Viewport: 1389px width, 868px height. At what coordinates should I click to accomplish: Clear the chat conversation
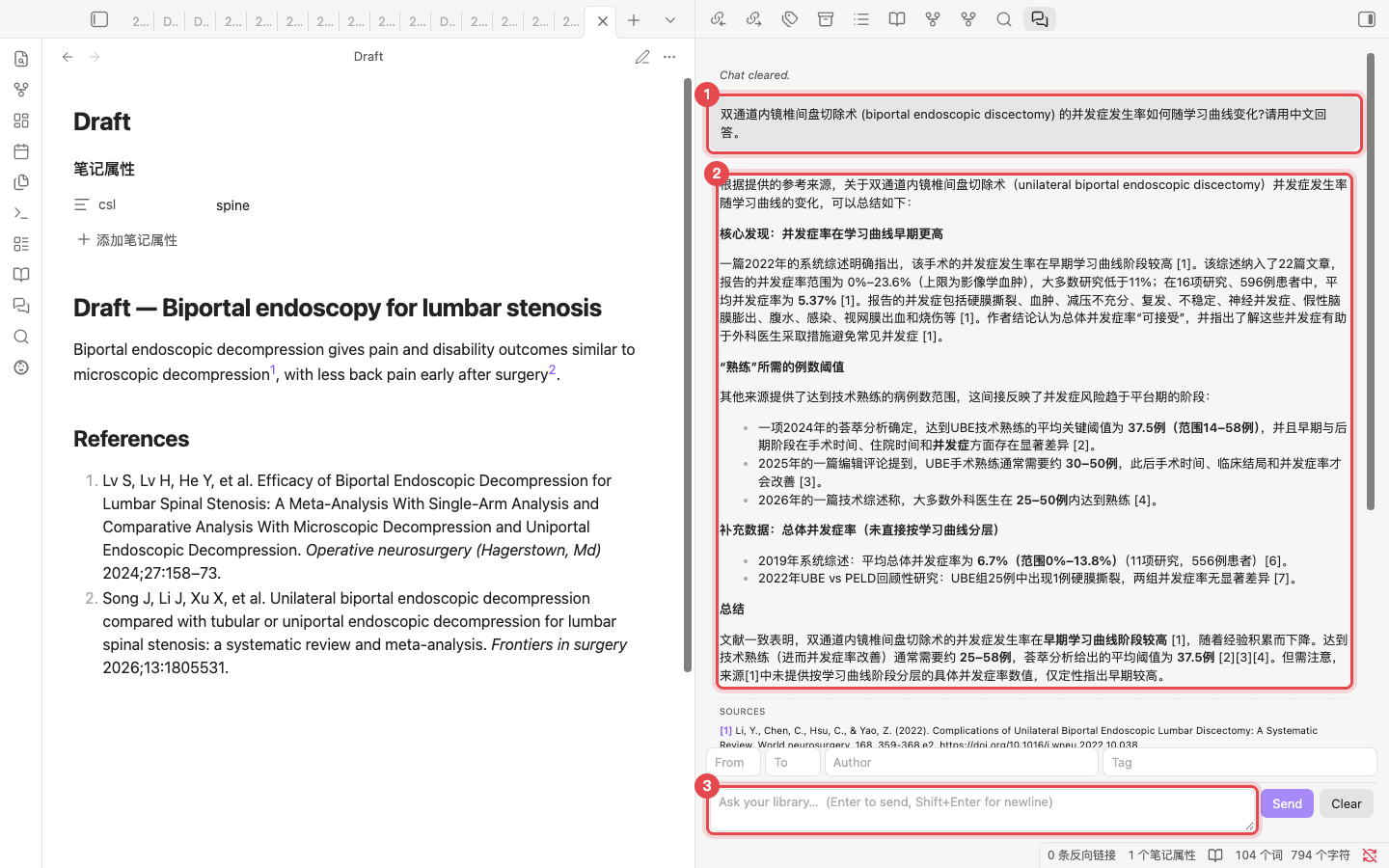point(1347,803)
